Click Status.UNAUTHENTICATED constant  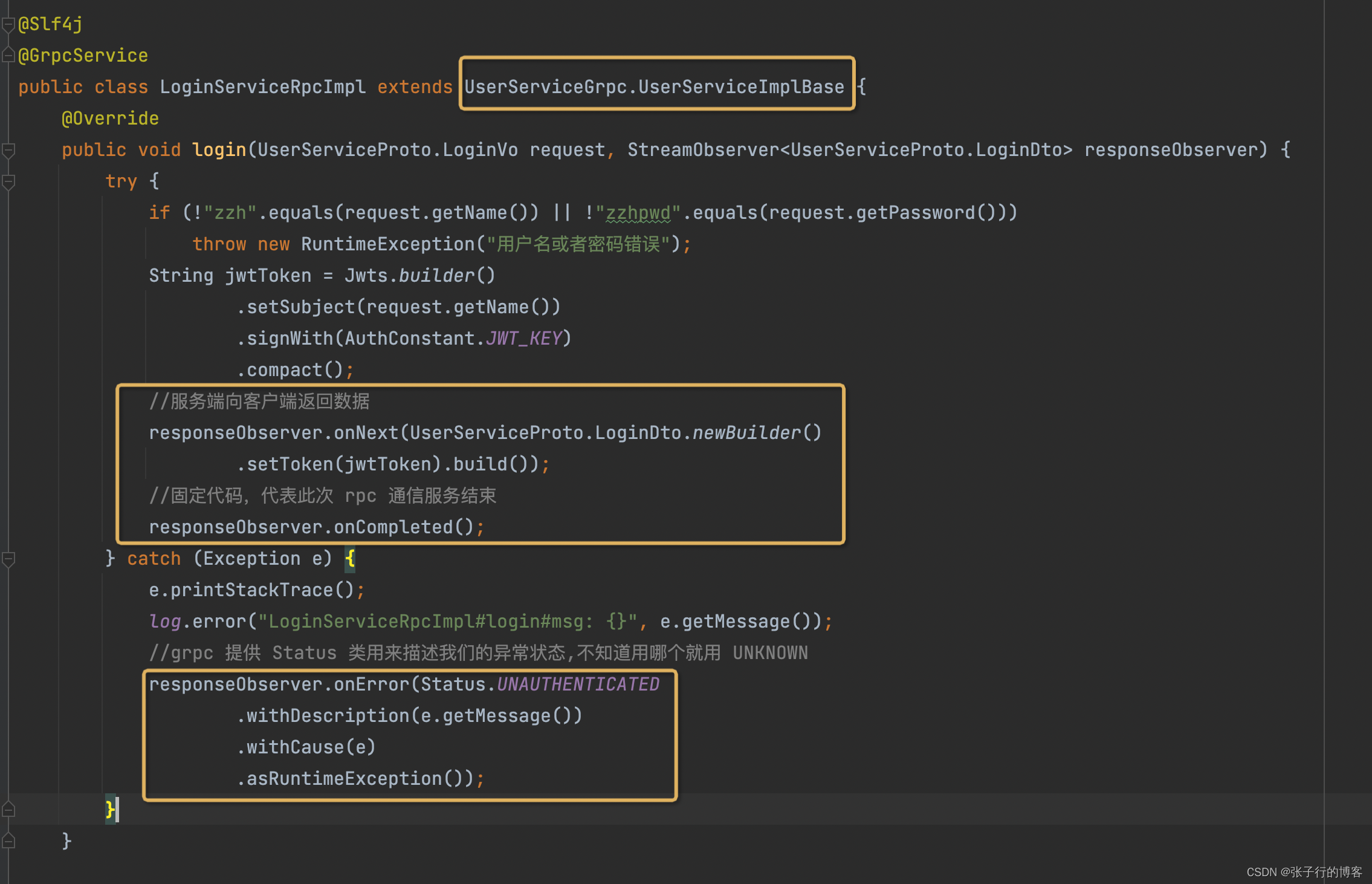tap(540, 684)
